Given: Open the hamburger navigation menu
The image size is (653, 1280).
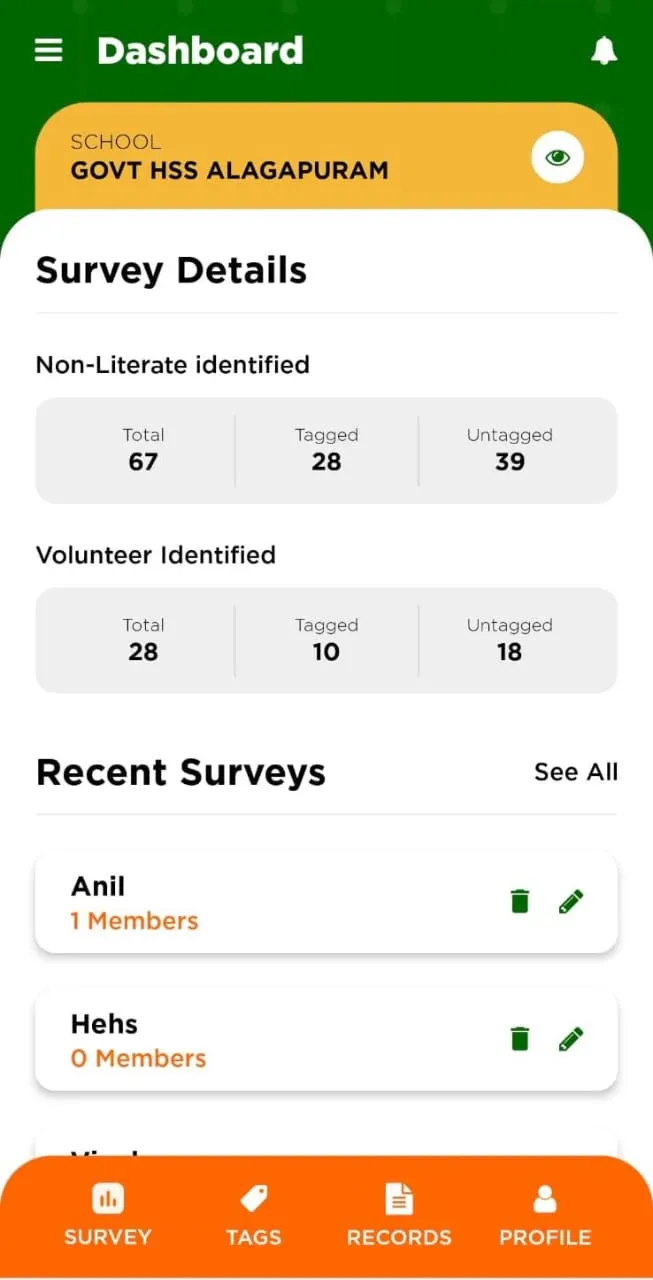Looking at the screenshot, I should (49, 51).
